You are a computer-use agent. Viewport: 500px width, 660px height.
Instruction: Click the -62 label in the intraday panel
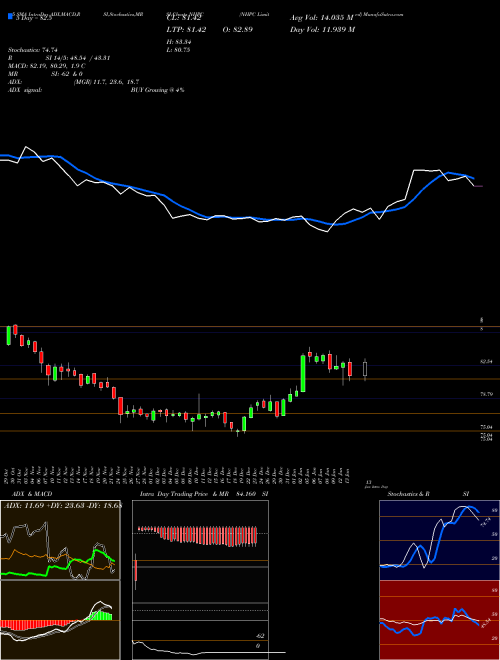click(x=261, y=636)
